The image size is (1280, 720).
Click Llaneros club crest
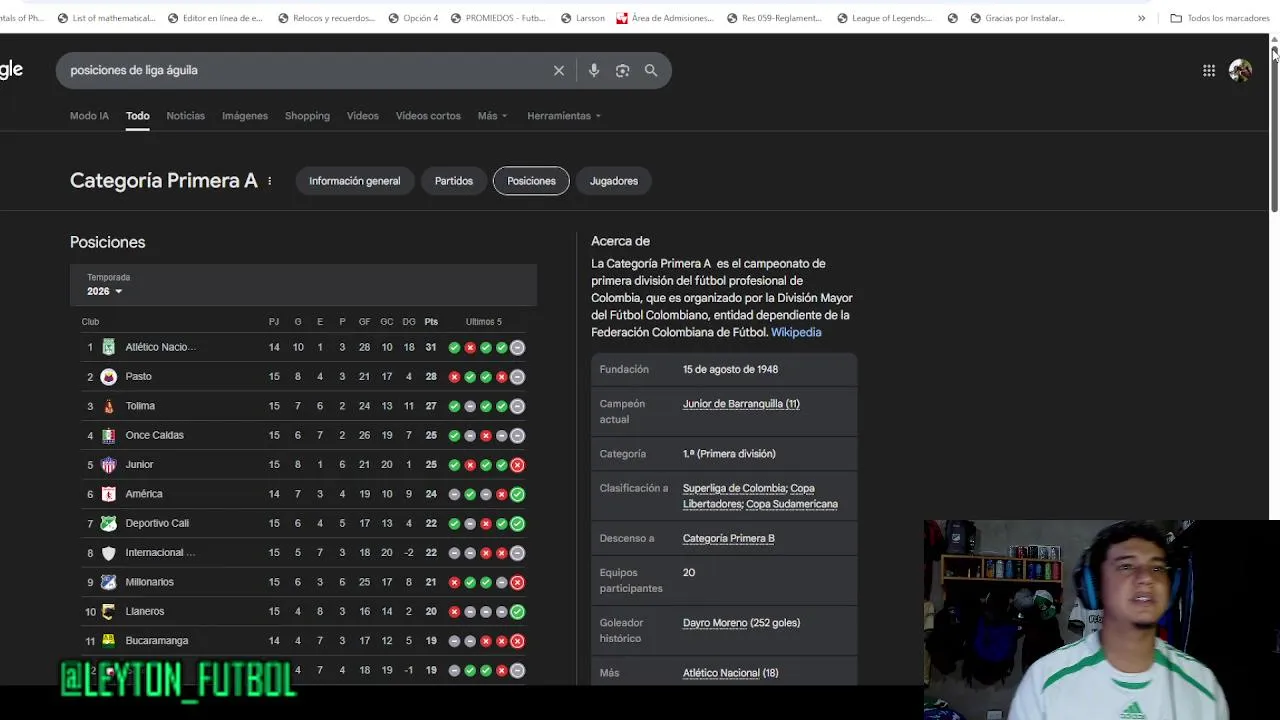coord(108,611)
